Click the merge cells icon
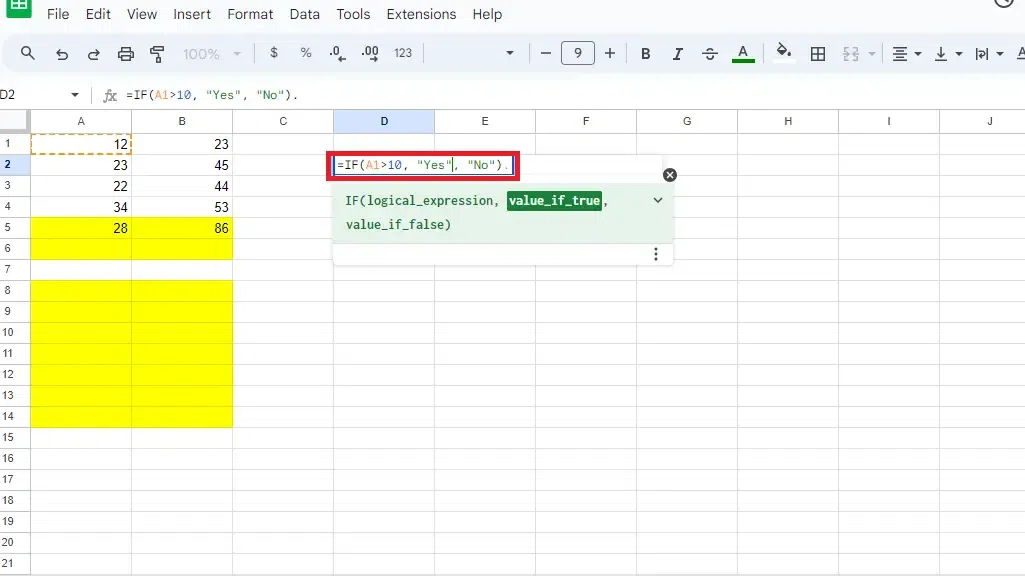This screenshot has width=1025, height=576. point(850,54)
